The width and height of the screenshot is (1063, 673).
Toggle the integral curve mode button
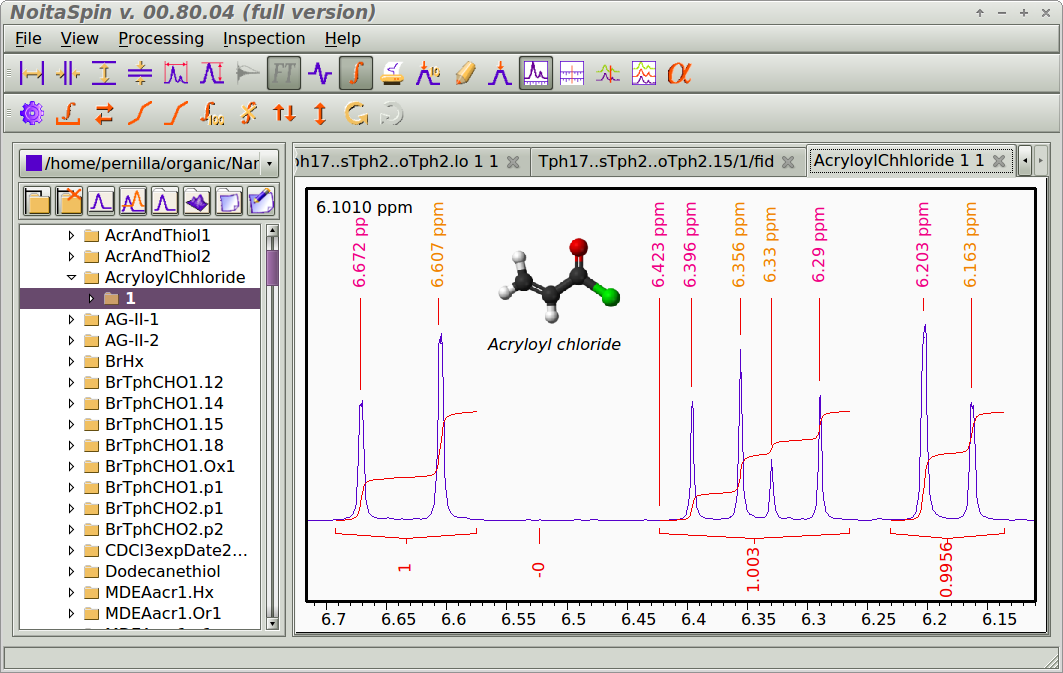355,73
